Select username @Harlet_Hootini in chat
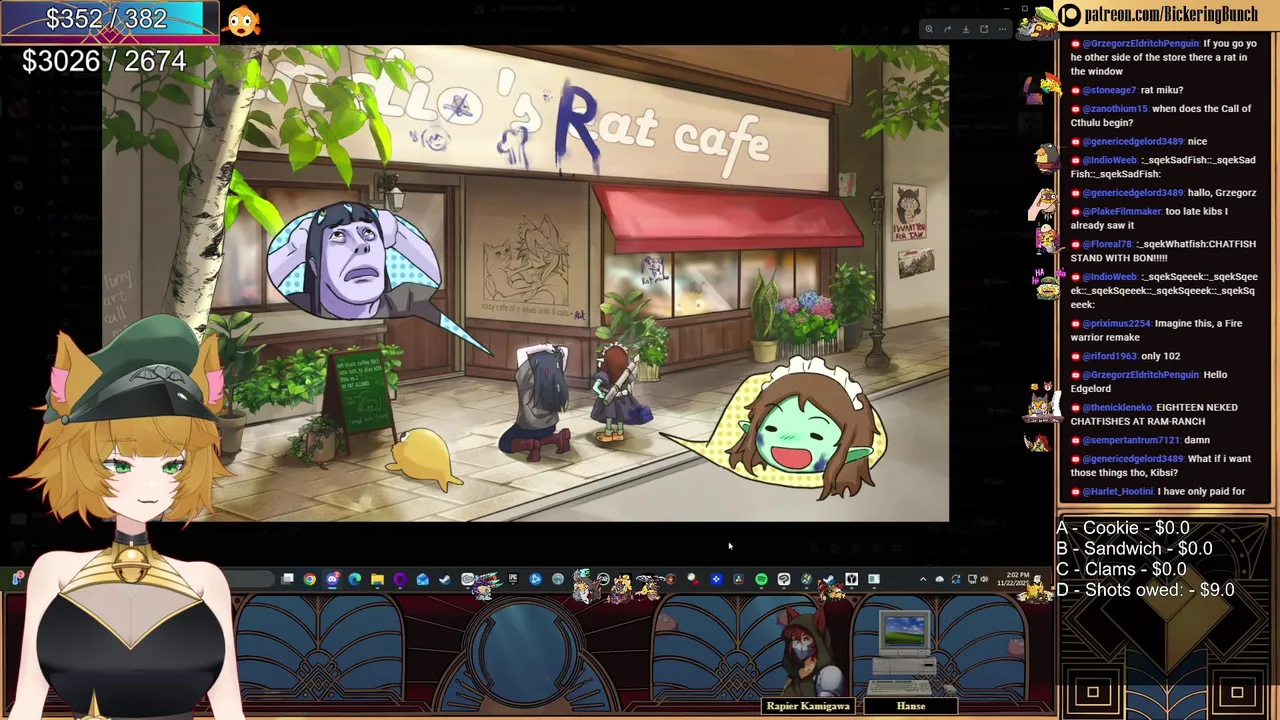Image resolution: width=1280 pixels, height=720 pixels. click(x=1118, y=492)
